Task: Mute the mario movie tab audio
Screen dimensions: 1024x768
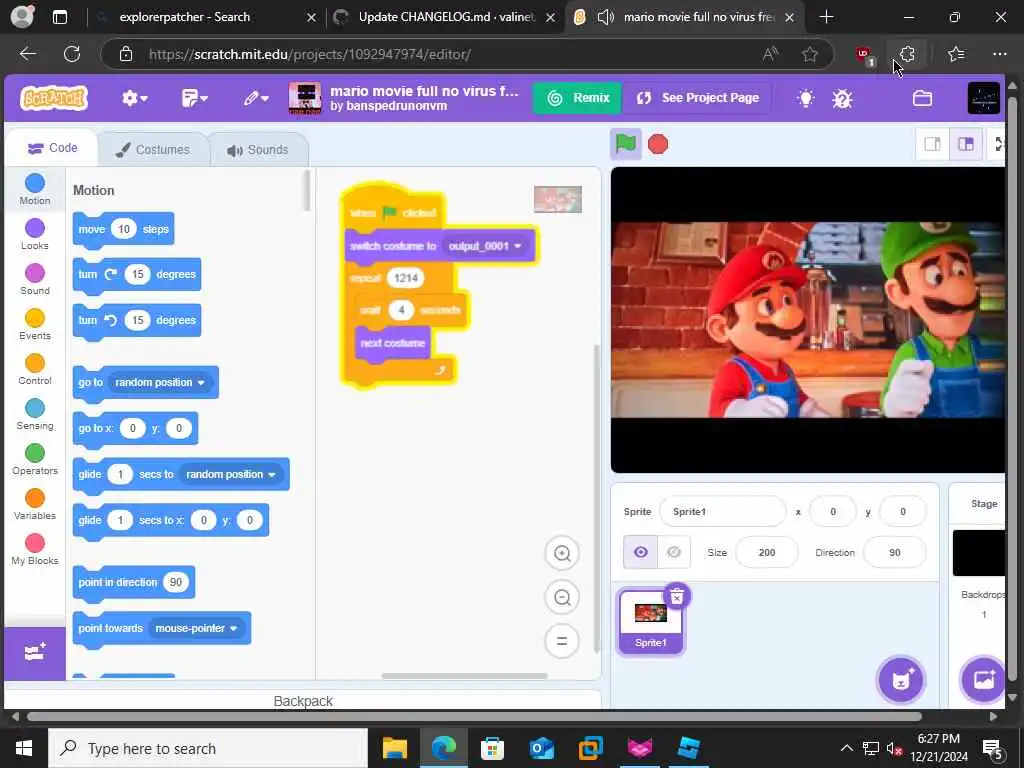Action: click(605, 17)
